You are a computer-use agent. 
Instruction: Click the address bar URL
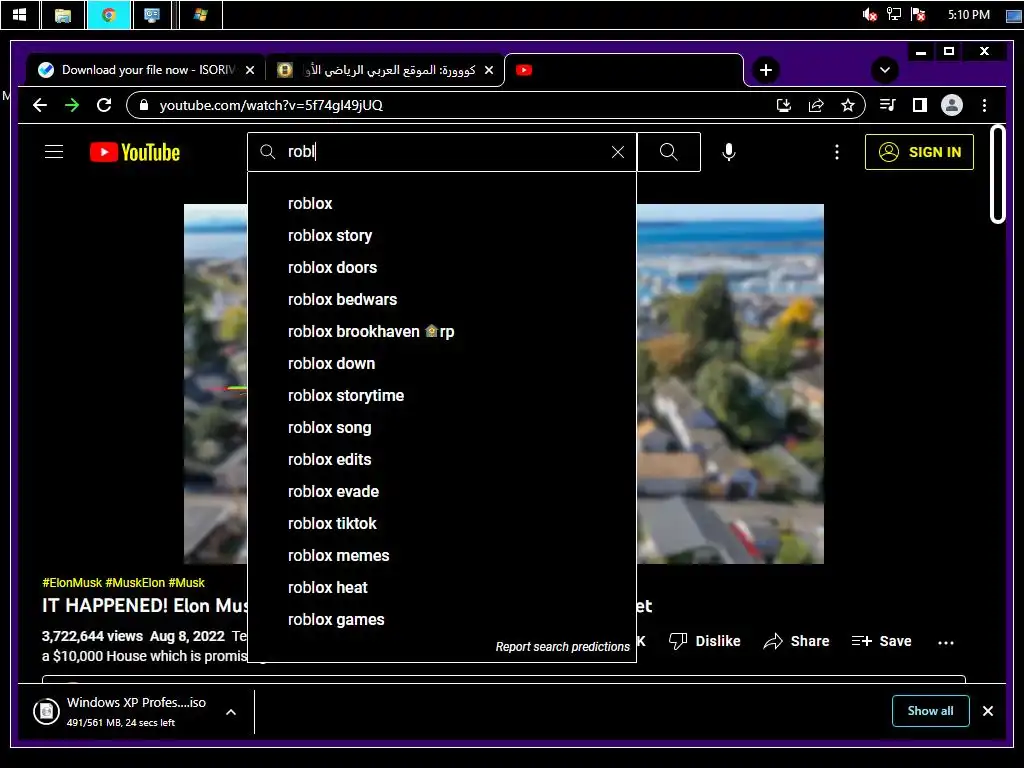pyautogui.click(x=271, y=105)
